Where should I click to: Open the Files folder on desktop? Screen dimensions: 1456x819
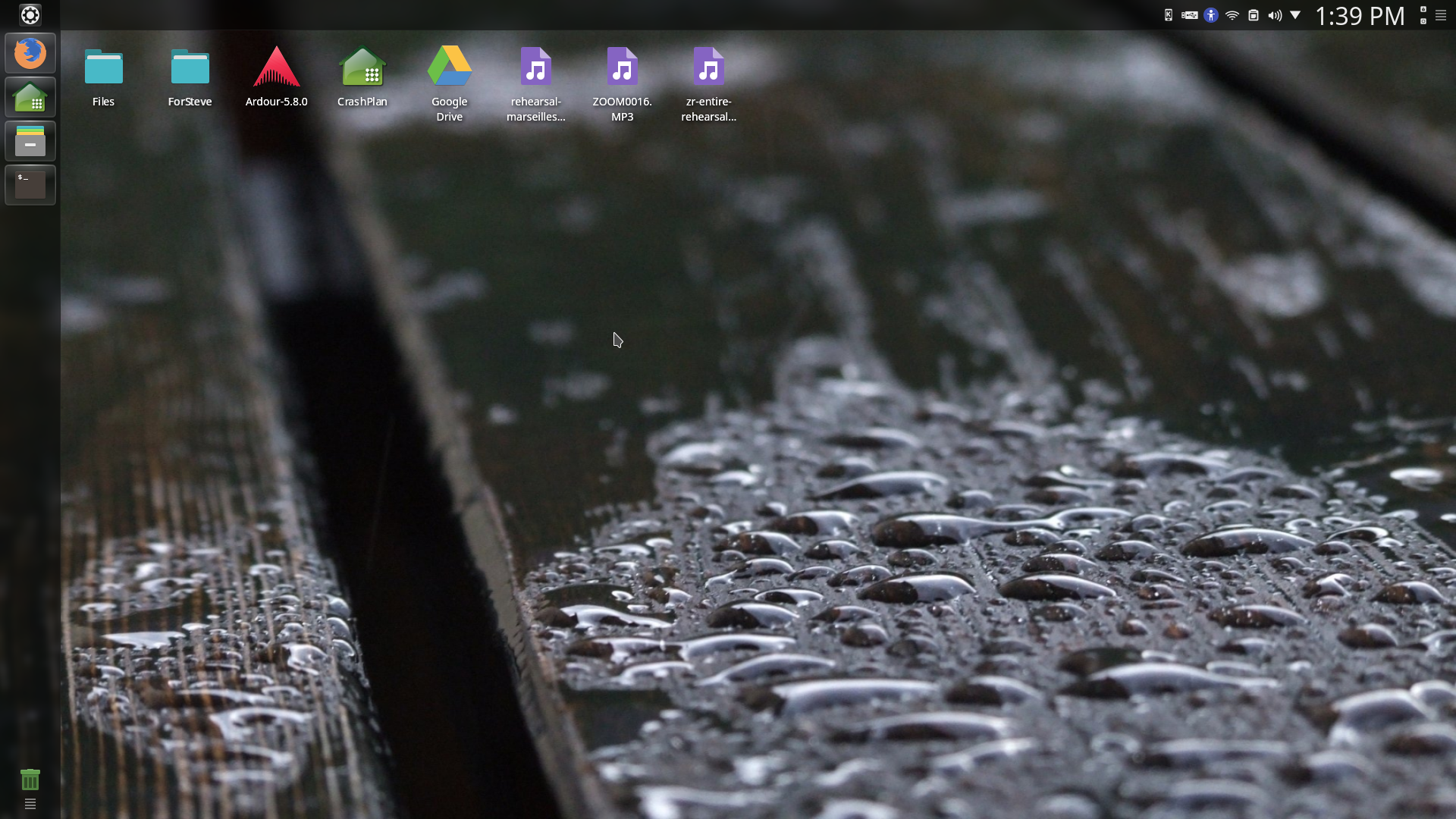103,77
